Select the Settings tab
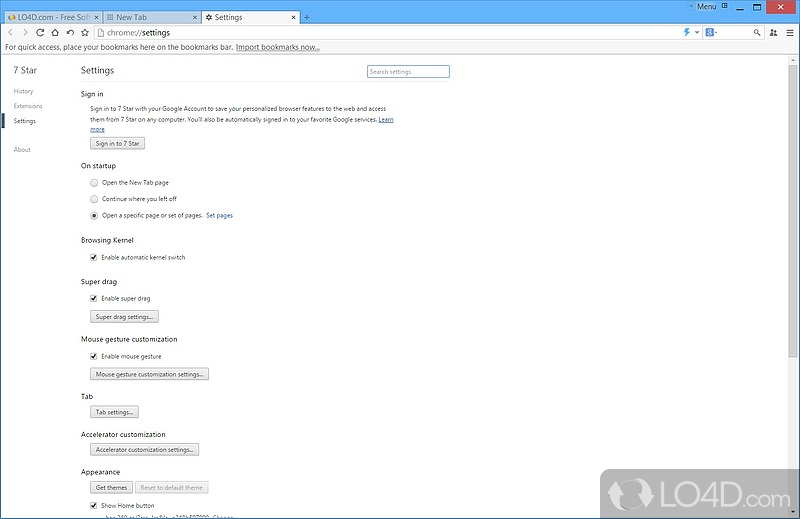Screen dimensions: 800x519 [x=250, y=17]
